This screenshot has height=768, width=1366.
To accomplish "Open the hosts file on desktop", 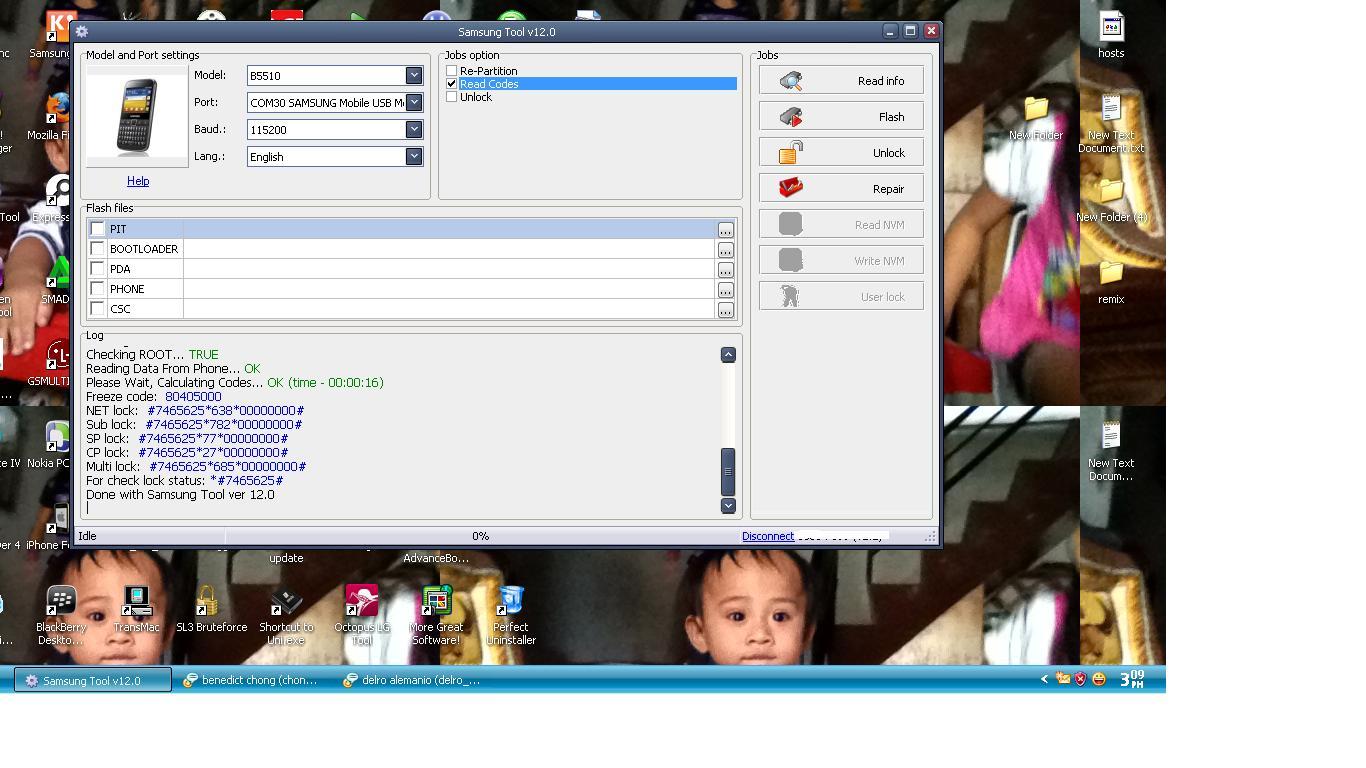I will [x=1111, y=35].
